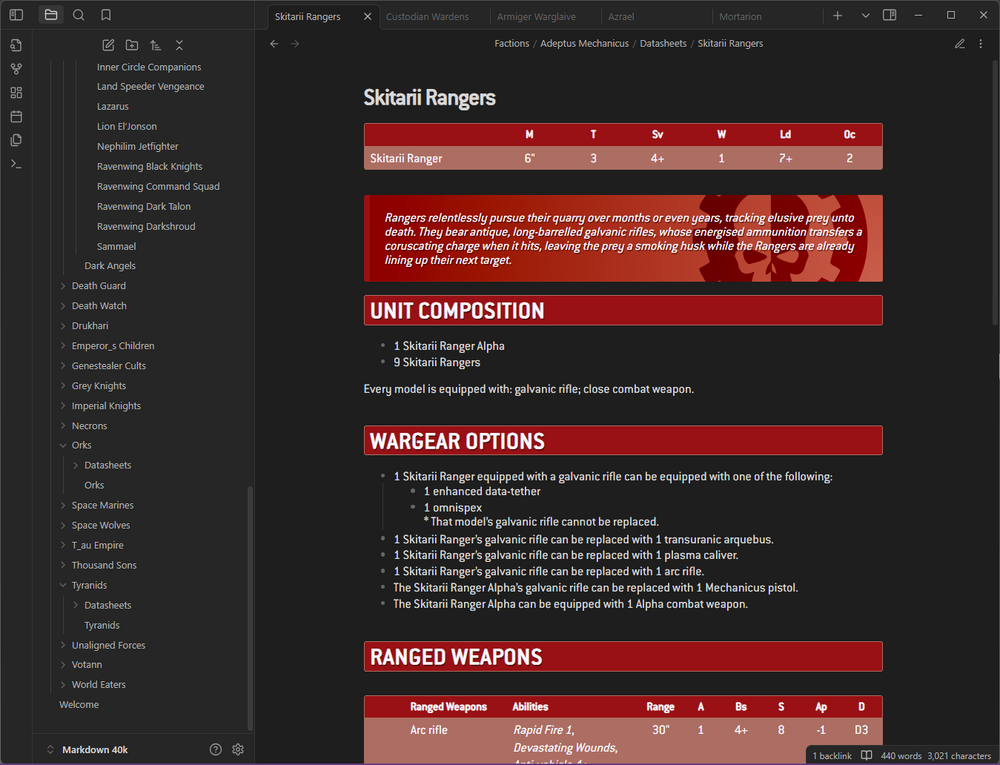Open Markdown 40k vault switcher
Viewport: 1000px width, 765px height.
tap(87, 750)
